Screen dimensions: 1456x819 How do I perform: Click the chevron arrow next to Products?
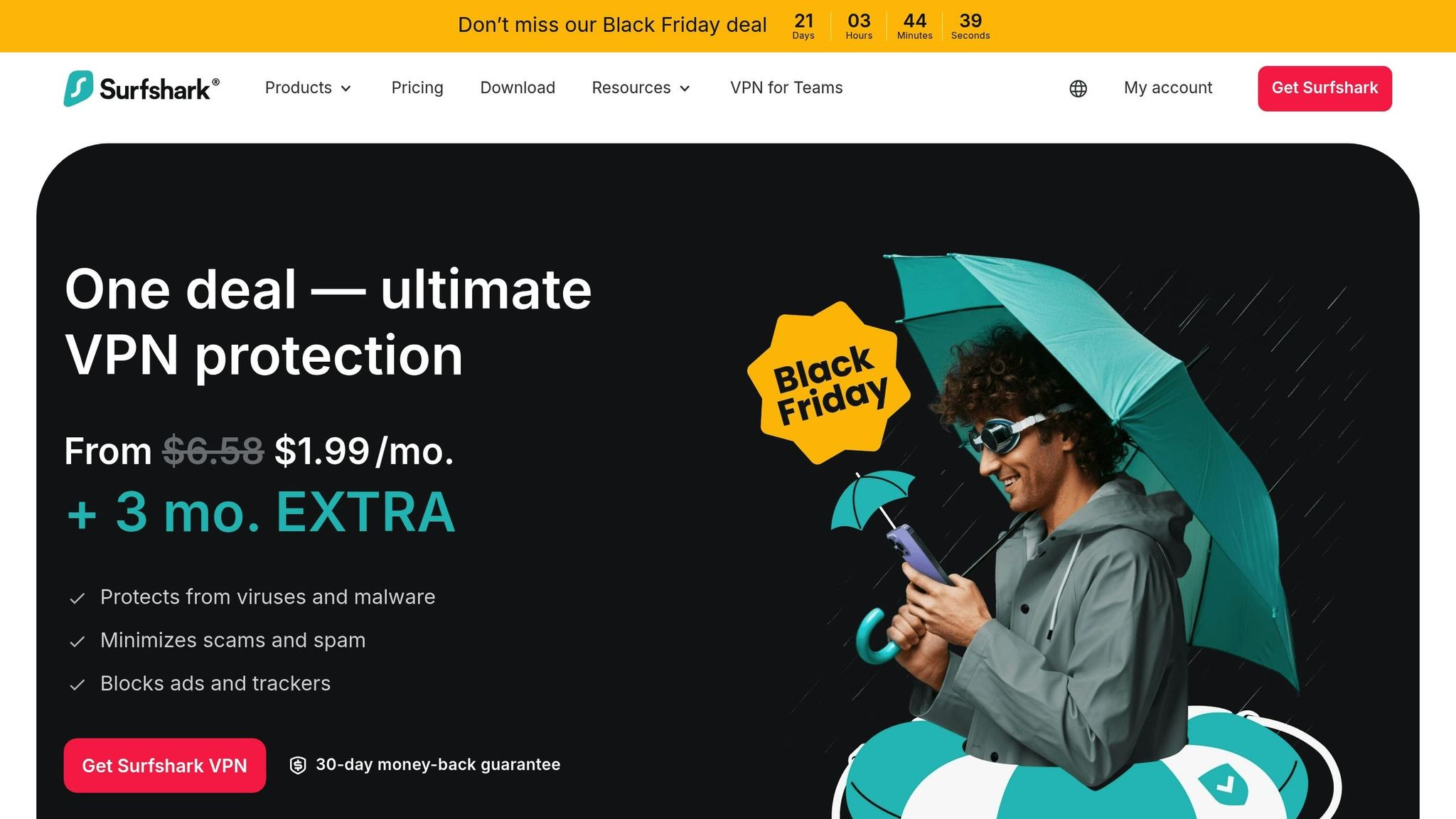(346, 89)
